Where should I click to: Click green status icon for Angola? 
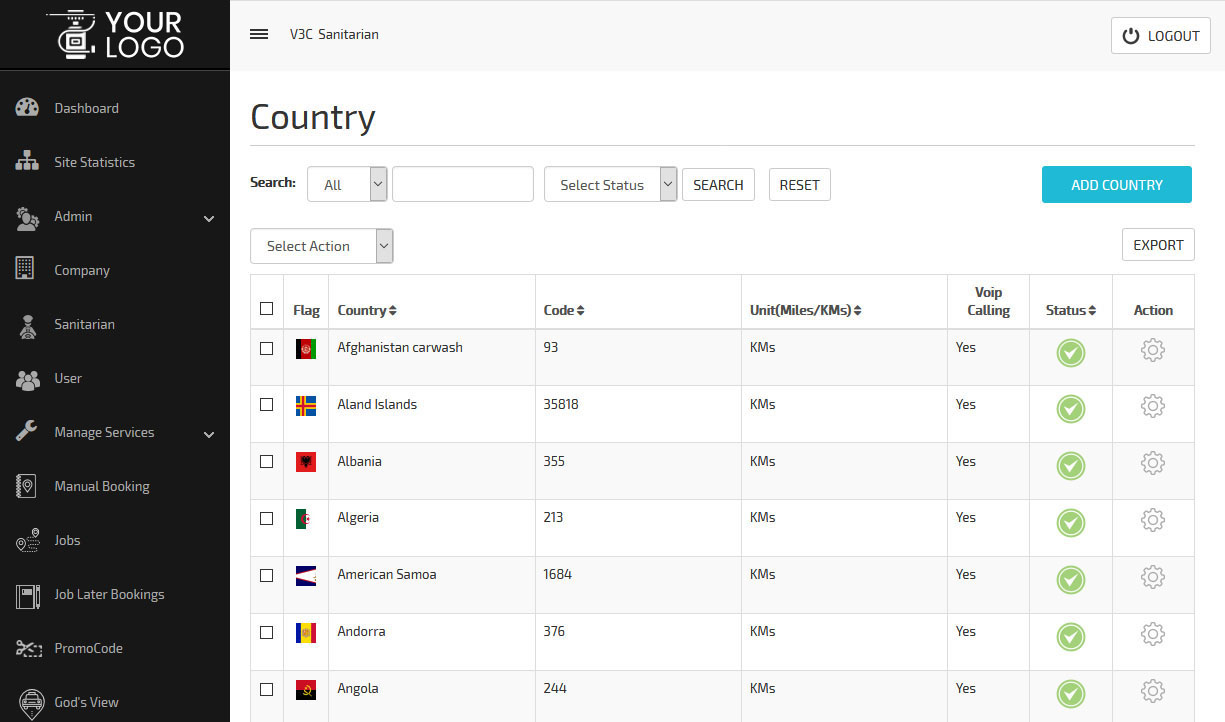(x=1071, y=694)
